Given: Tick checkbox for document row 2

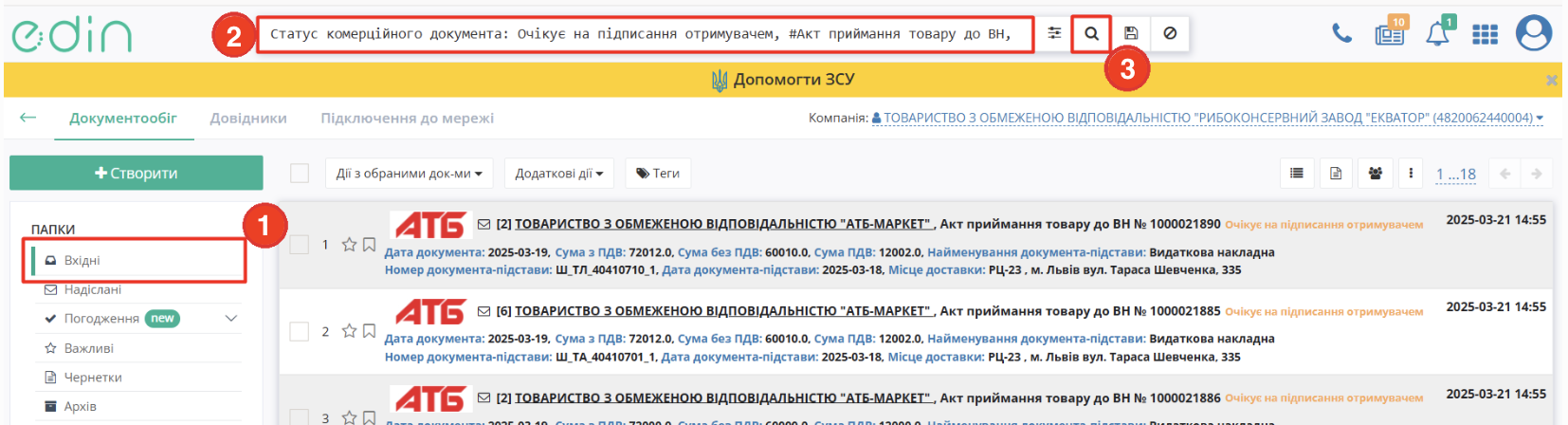Looking at the screenshot, I should 300,331.
